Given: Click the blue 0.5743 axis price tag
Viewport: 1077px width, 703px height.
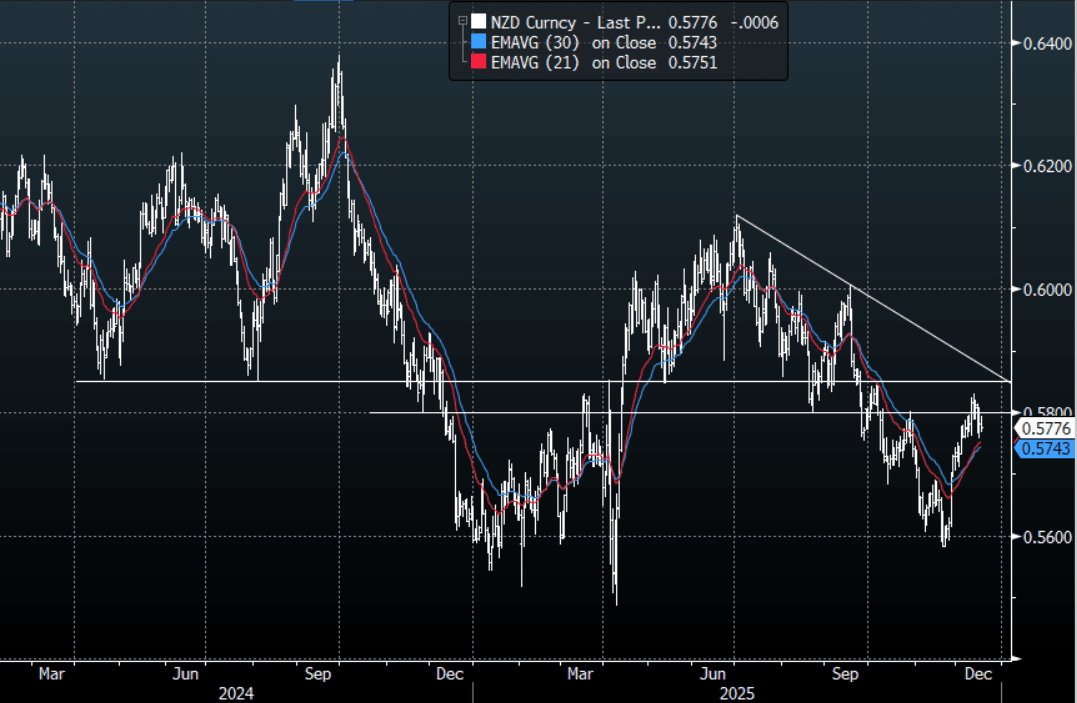Looking at the screenshot, I should tap(1045, 450).
